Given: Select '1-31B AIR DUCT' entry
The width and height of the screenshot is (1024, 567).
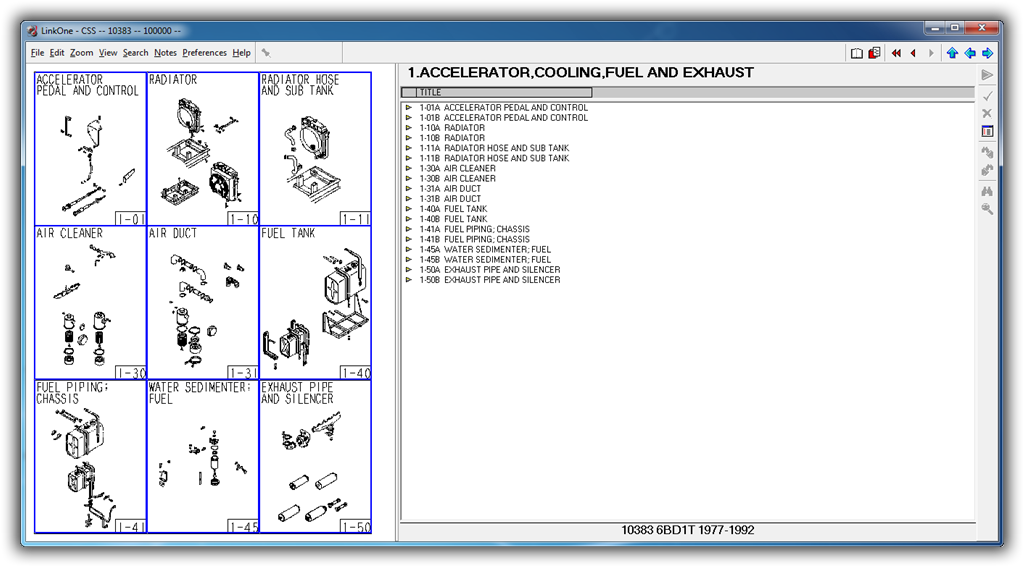Looking at the screenshot, I should (450, 199).
